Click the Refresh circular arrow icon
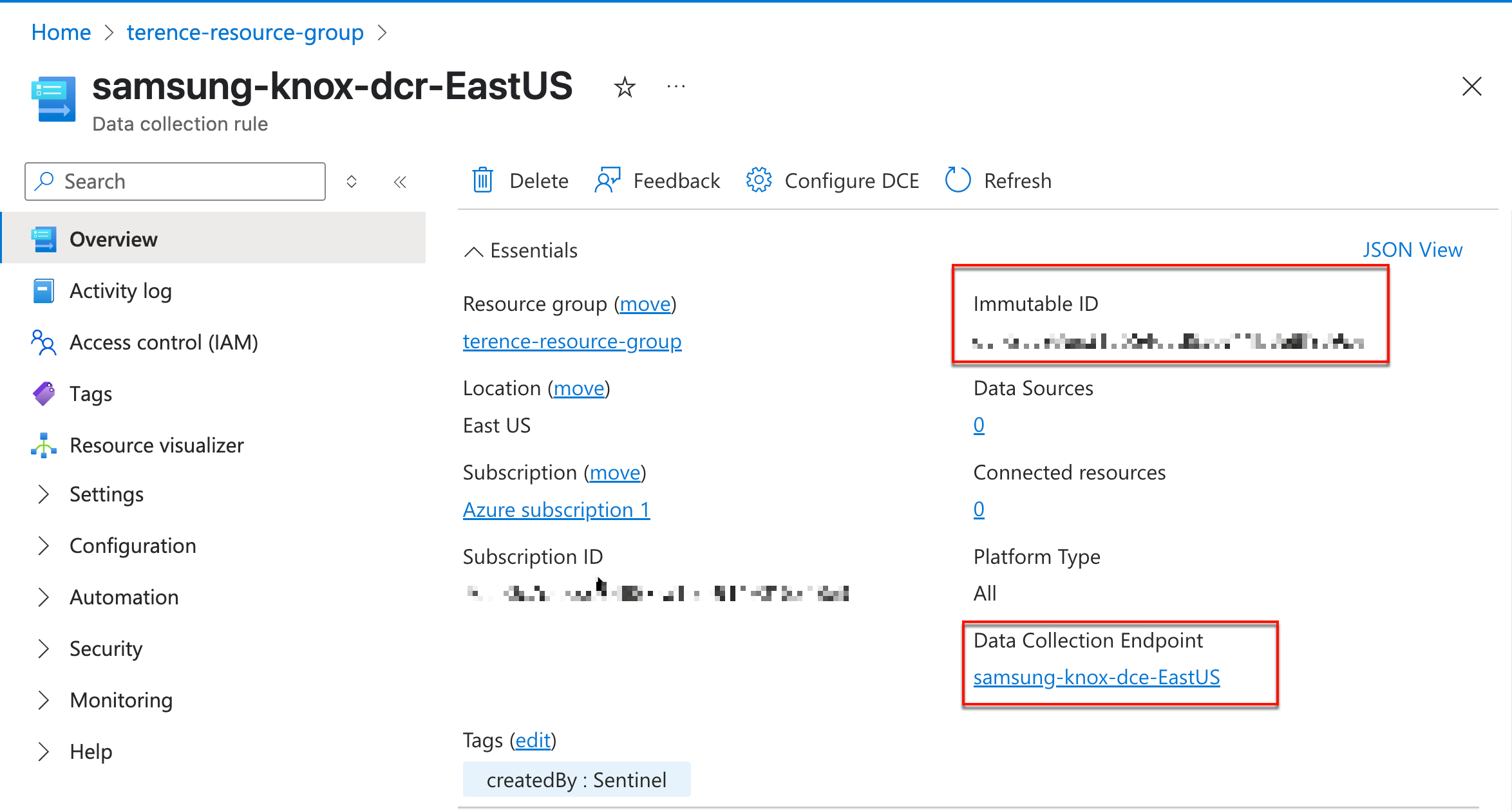Viewport: 1512px width, 811px height. tap(958, 181)
